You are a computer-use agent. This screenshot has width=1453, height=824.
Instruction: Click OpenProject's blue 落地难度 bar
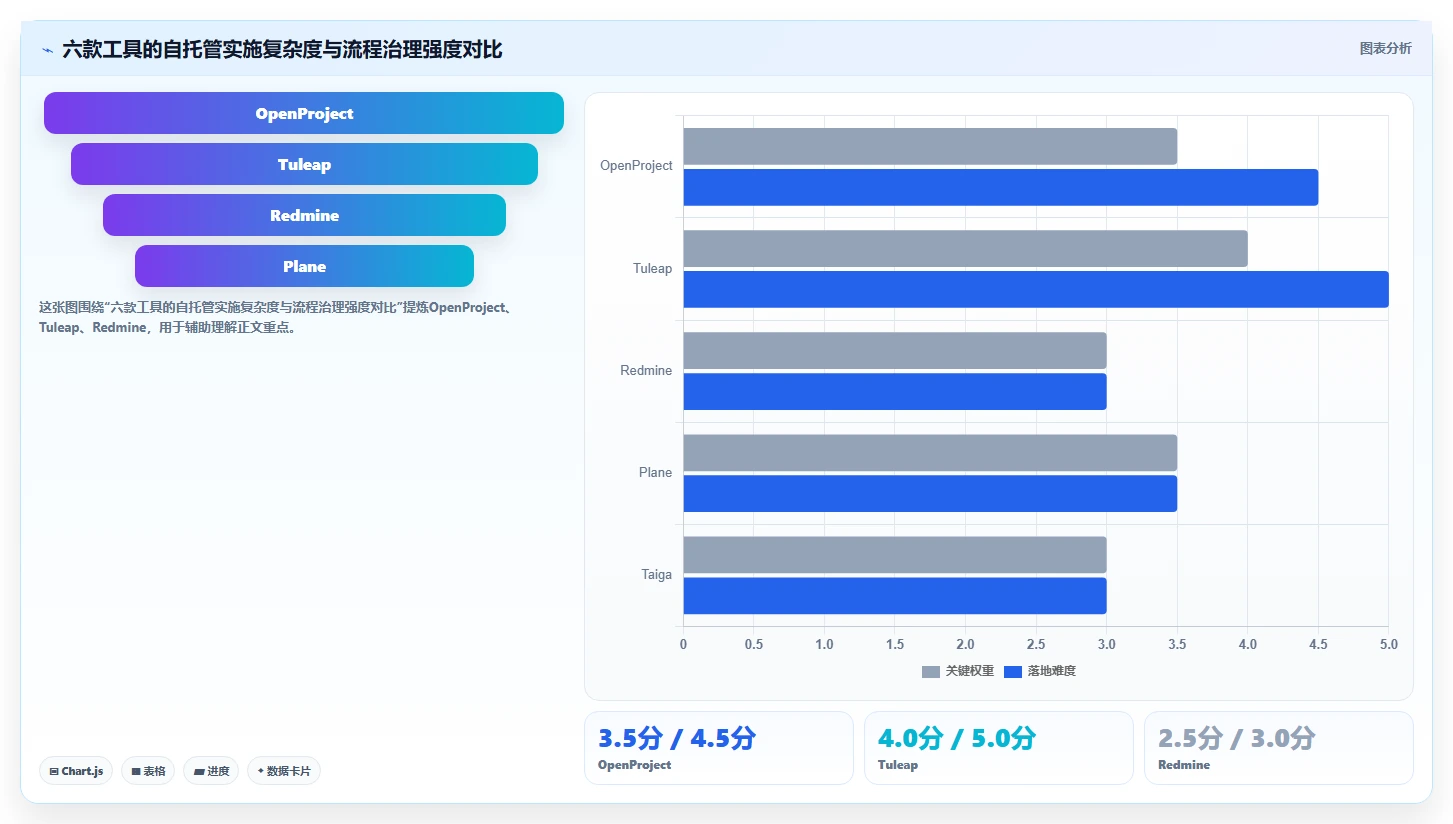pyautogui.click(x=1001, y=187)
